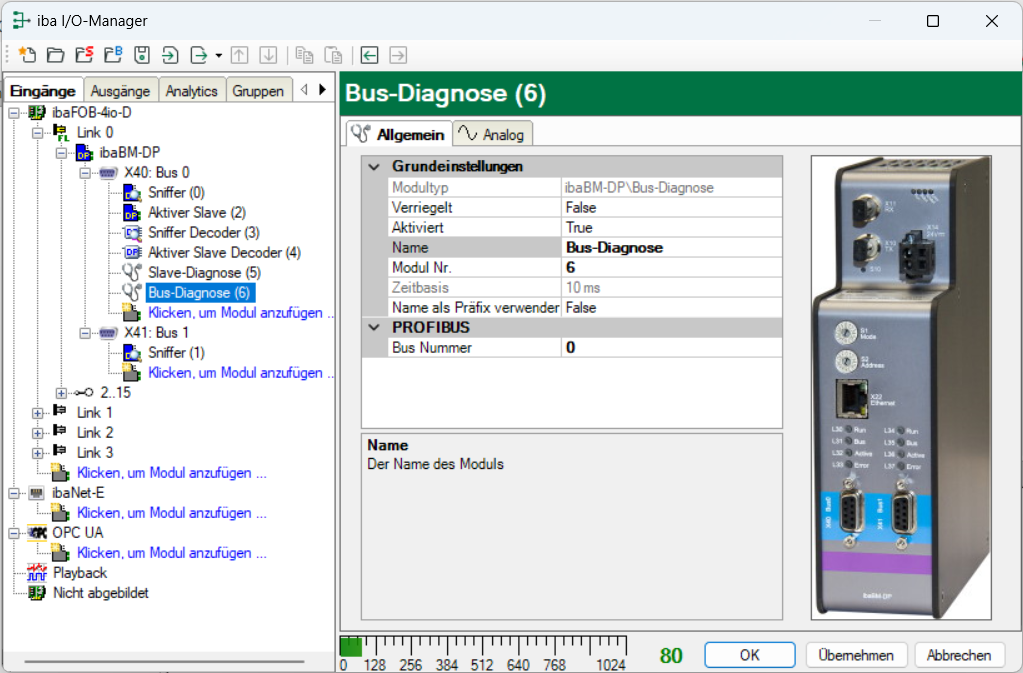Click the new configuration toolbar icon

[27, 55]
